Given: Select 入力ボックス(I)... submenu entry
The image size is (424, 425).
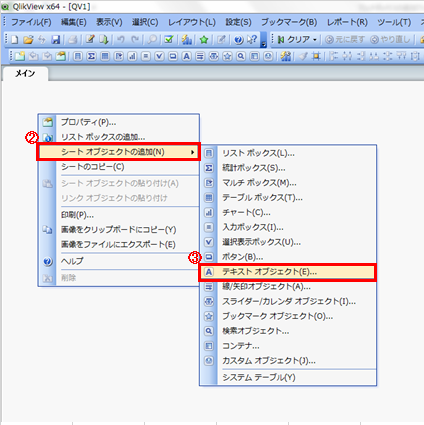Looking at the screenshot, I should (x=288, y=227).
